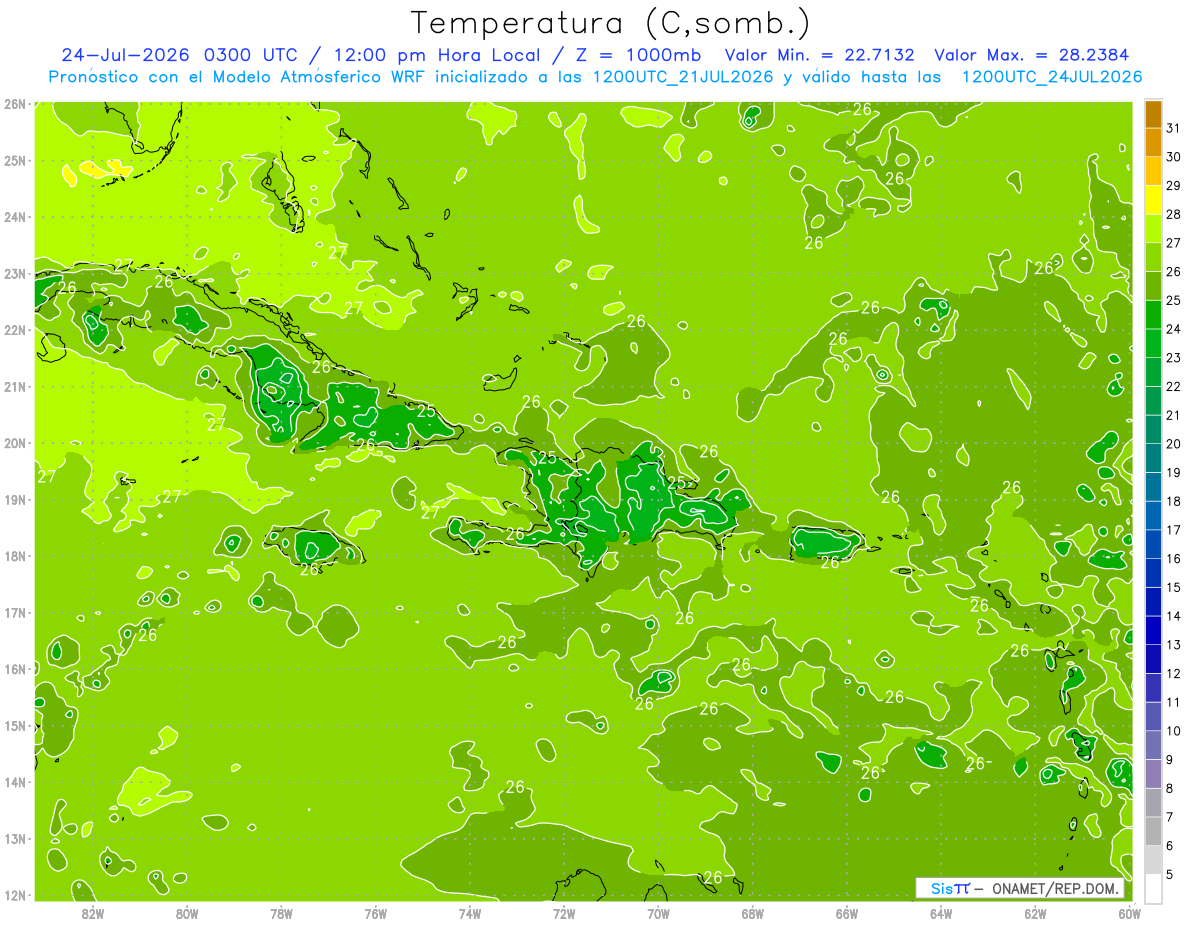Click color scale label '31'
The width and height of the screenshot is (1200, 927).
1173,129
